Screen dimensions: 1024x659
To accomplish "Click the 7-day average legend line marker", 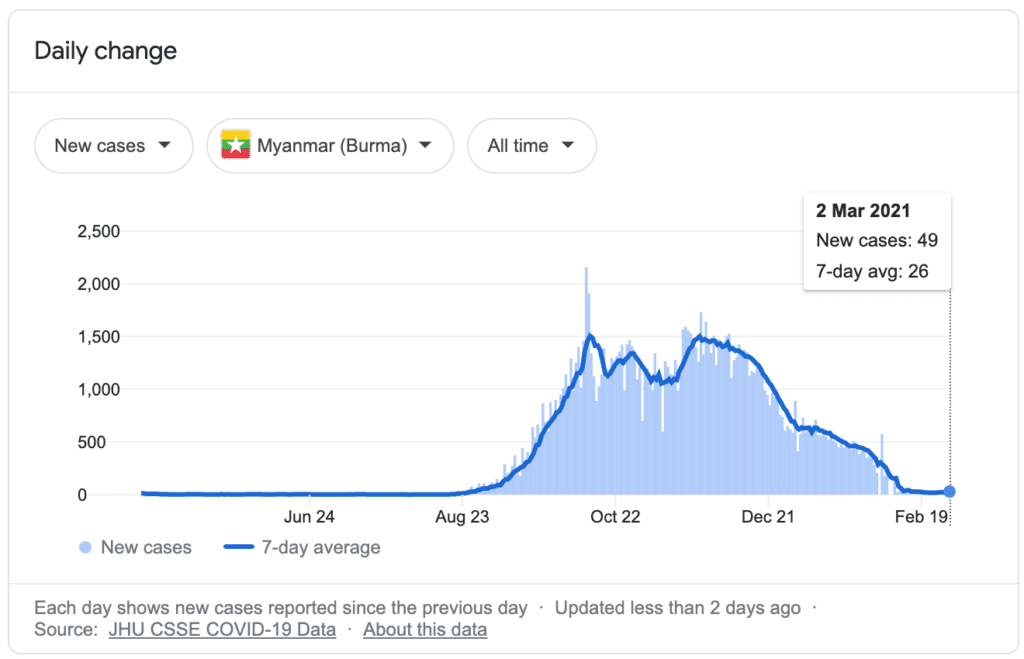I will click(238, 547).
